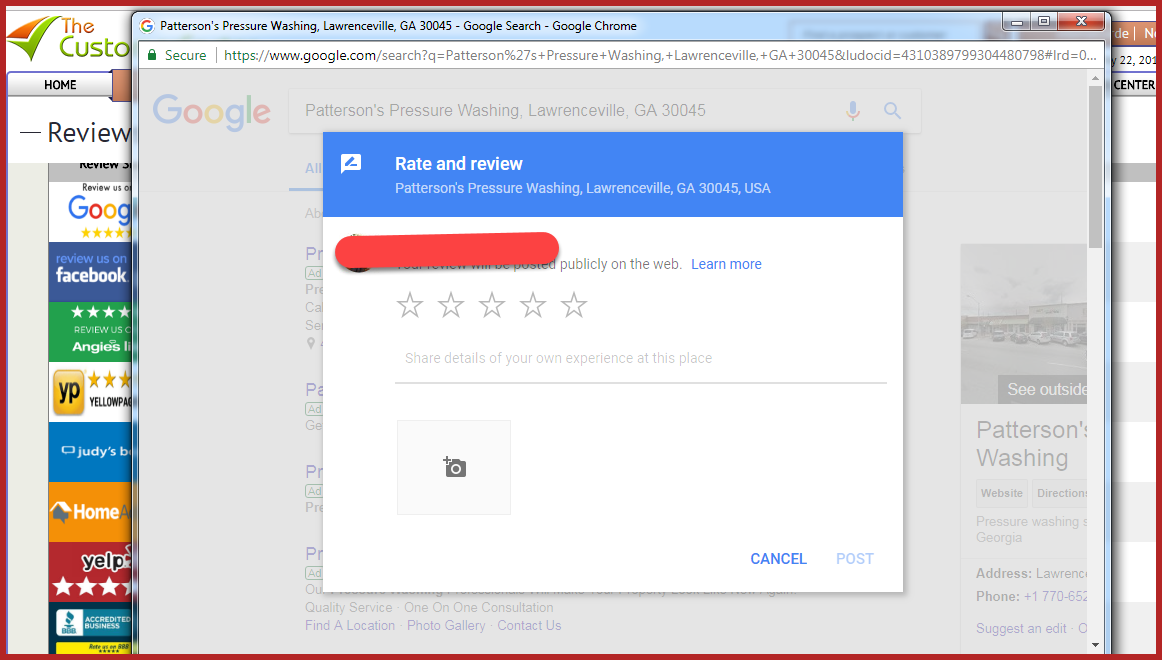Click the Patterson's Washing business title

pyautogui.click(x=1032, y=444)
